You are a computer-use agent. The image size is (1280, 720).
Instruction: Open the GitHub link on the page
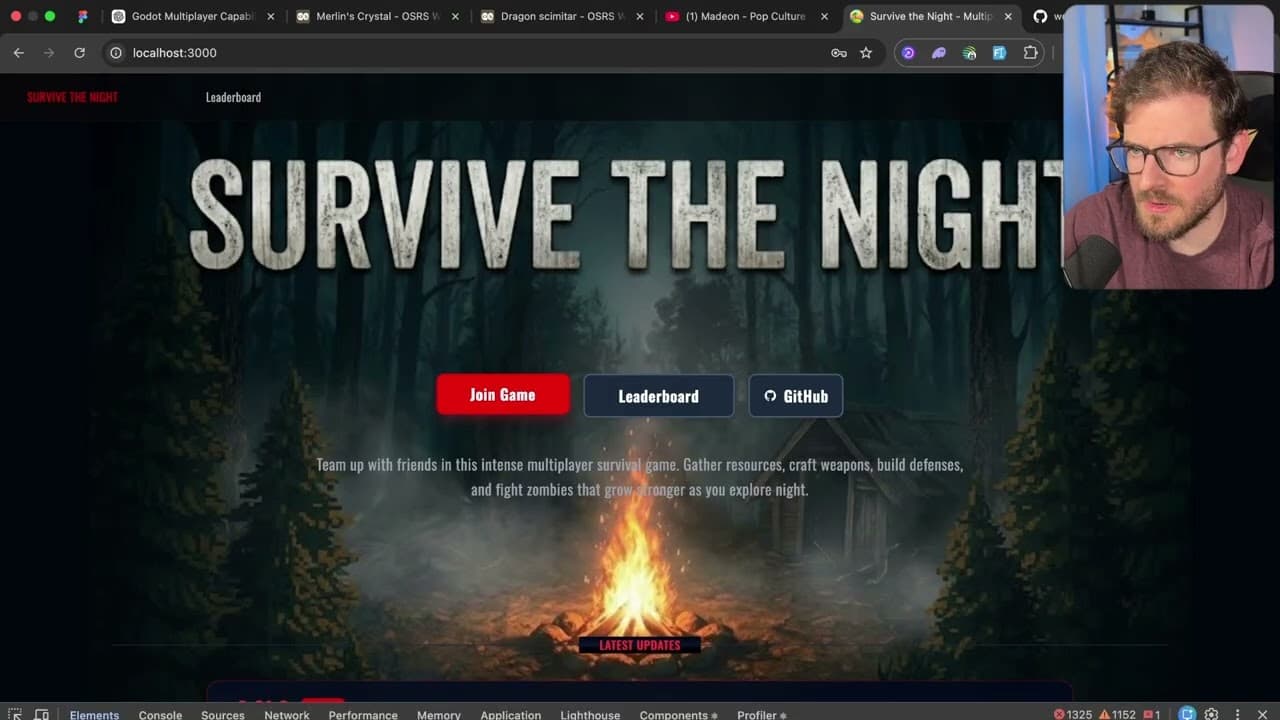[x=796, y=395]
